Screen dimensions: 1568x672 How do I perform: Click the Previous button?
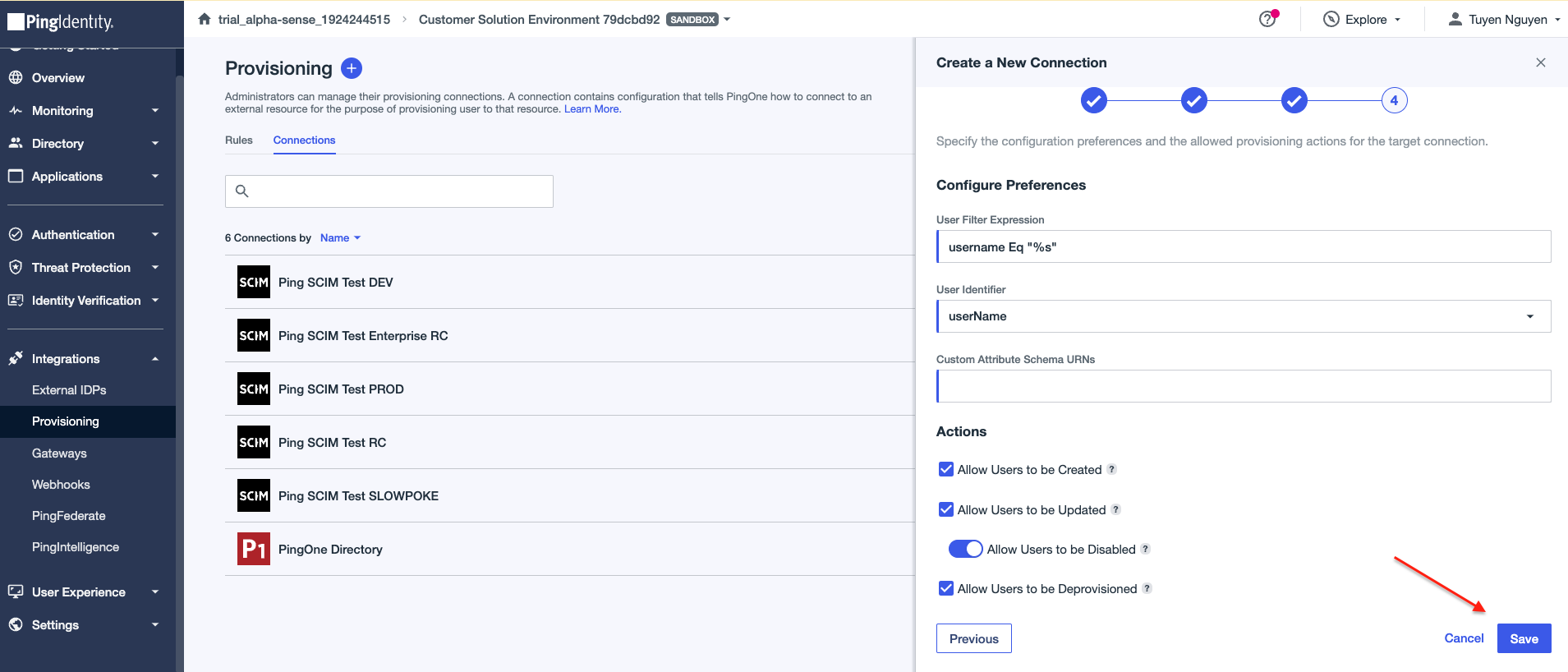coord(973,638)
